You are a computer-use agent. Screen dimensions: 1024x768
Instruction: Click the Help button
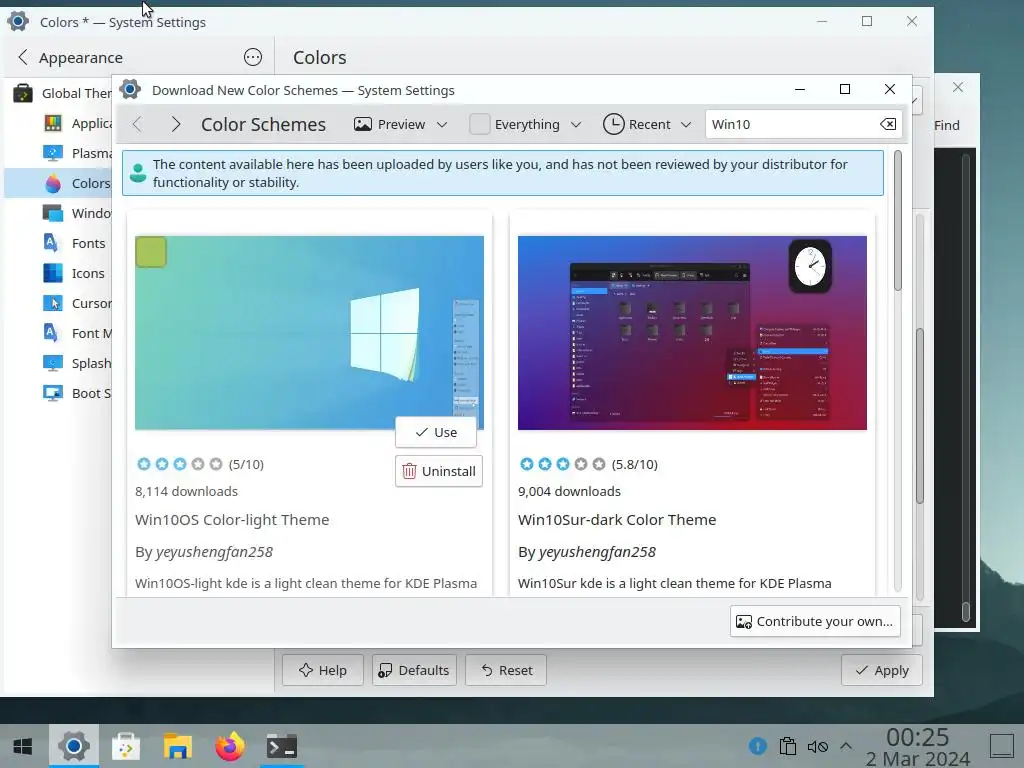click(x=323, y=670)
